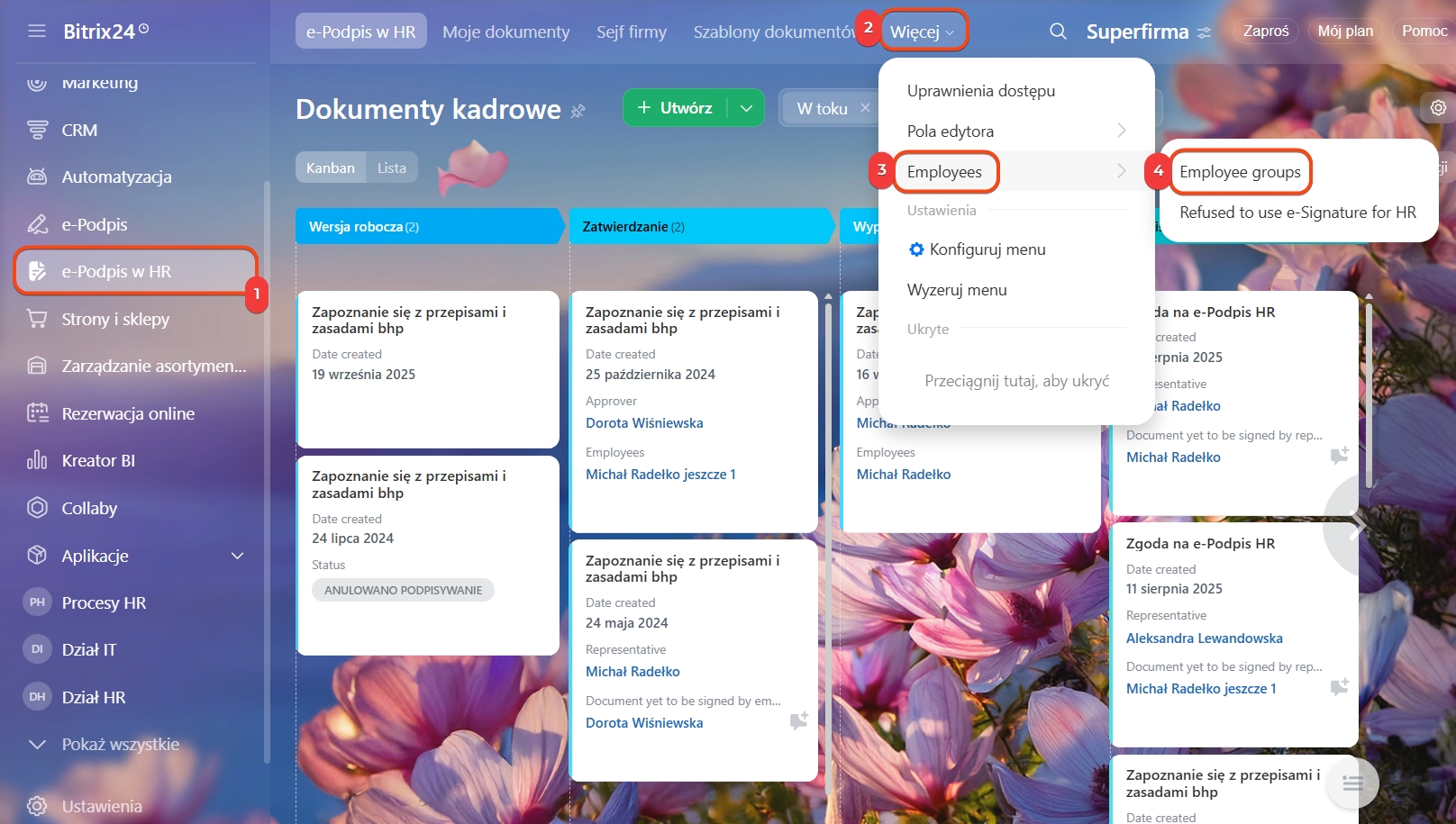Toggle the hamburger sidebar menu

(37, 32)
